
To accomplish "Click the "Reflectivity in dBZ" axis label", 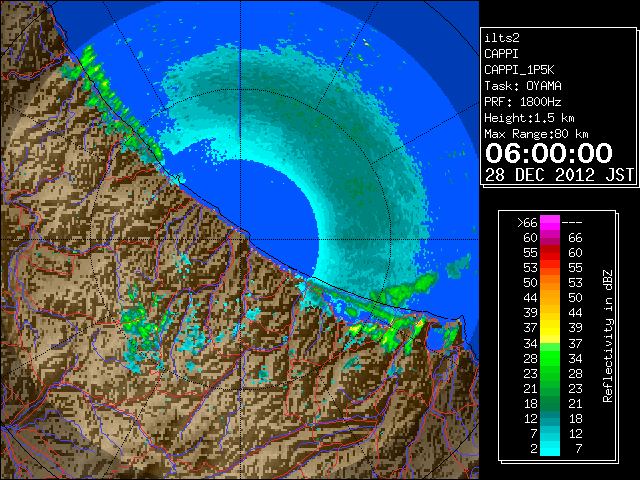I will [x=608, y=336].
